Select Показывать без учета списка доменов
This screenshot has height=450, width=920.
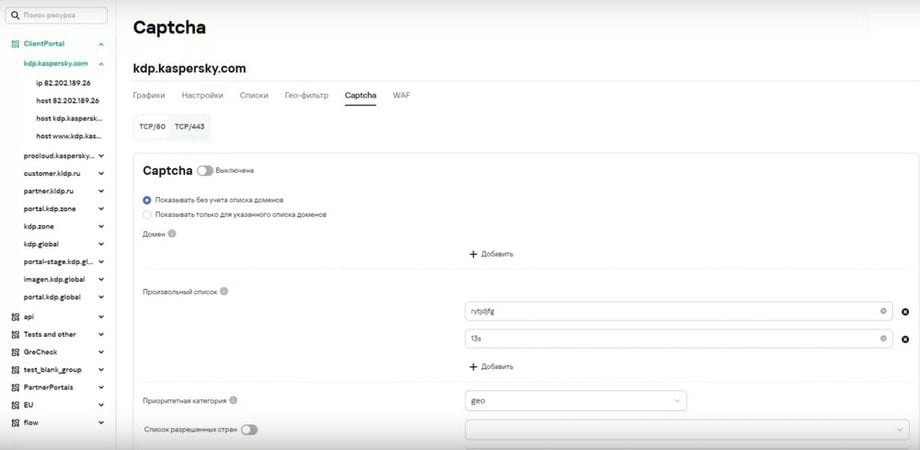click(147, 200)
